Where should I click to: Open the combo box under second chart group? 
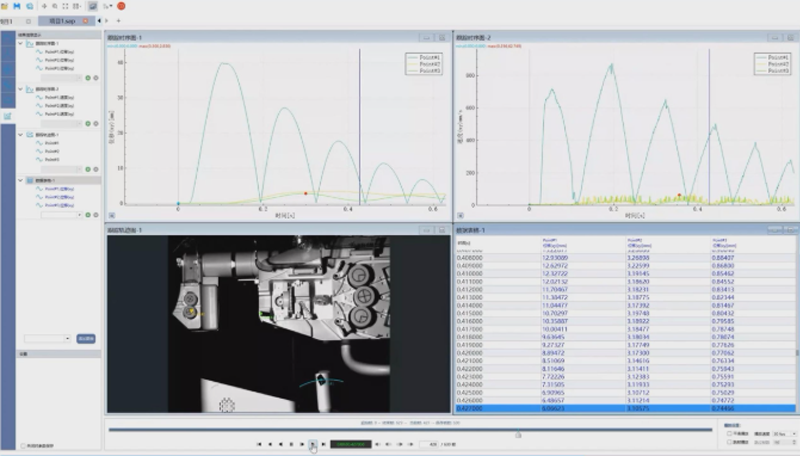point(61,123)
